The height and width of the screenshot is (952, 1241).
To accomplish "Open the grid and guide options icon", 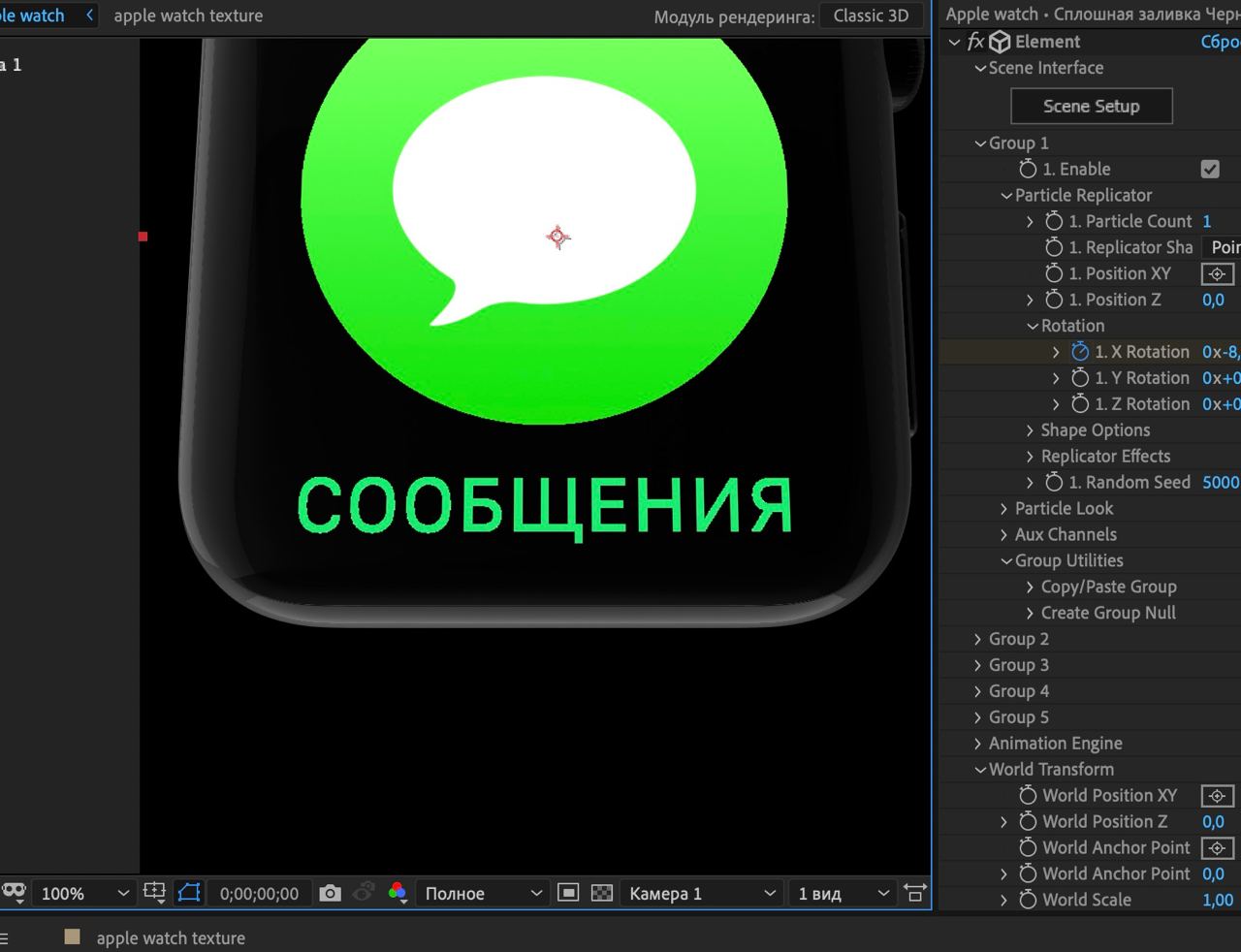I will click(154, 893).
